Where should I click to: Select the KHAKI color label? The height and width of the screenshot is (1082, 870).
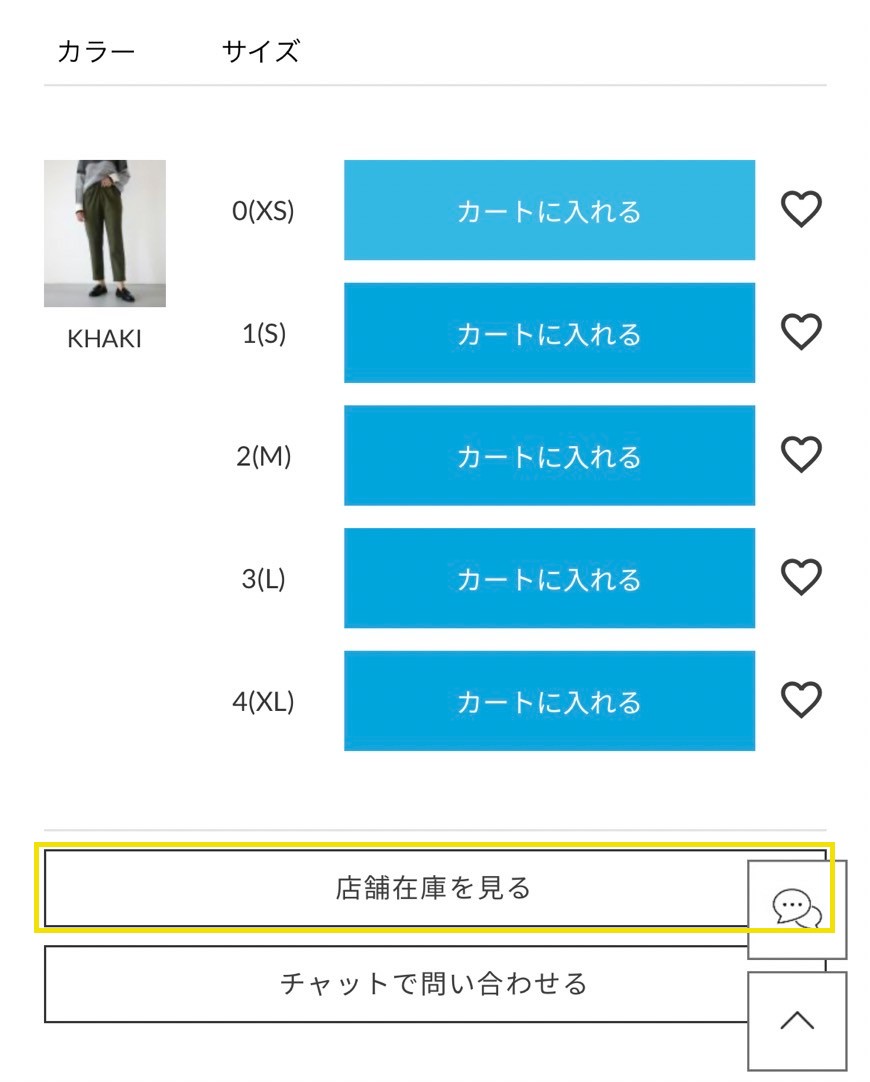coord(105,340)
